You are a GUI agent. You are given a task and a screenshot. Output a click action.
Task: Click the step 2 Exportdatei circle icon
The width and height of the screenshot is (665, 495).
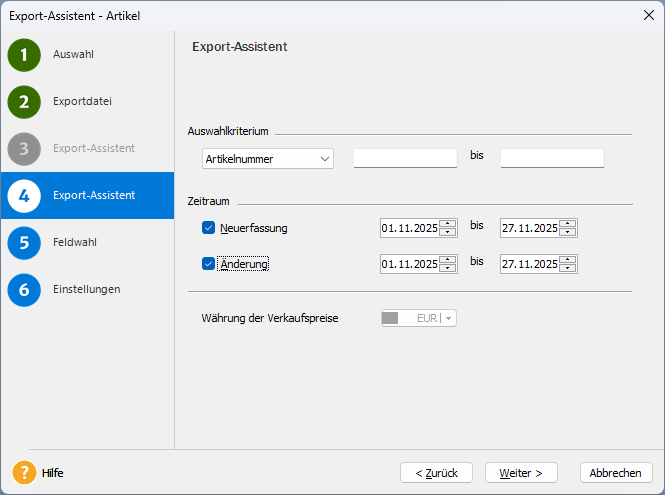tap(24, 102)
